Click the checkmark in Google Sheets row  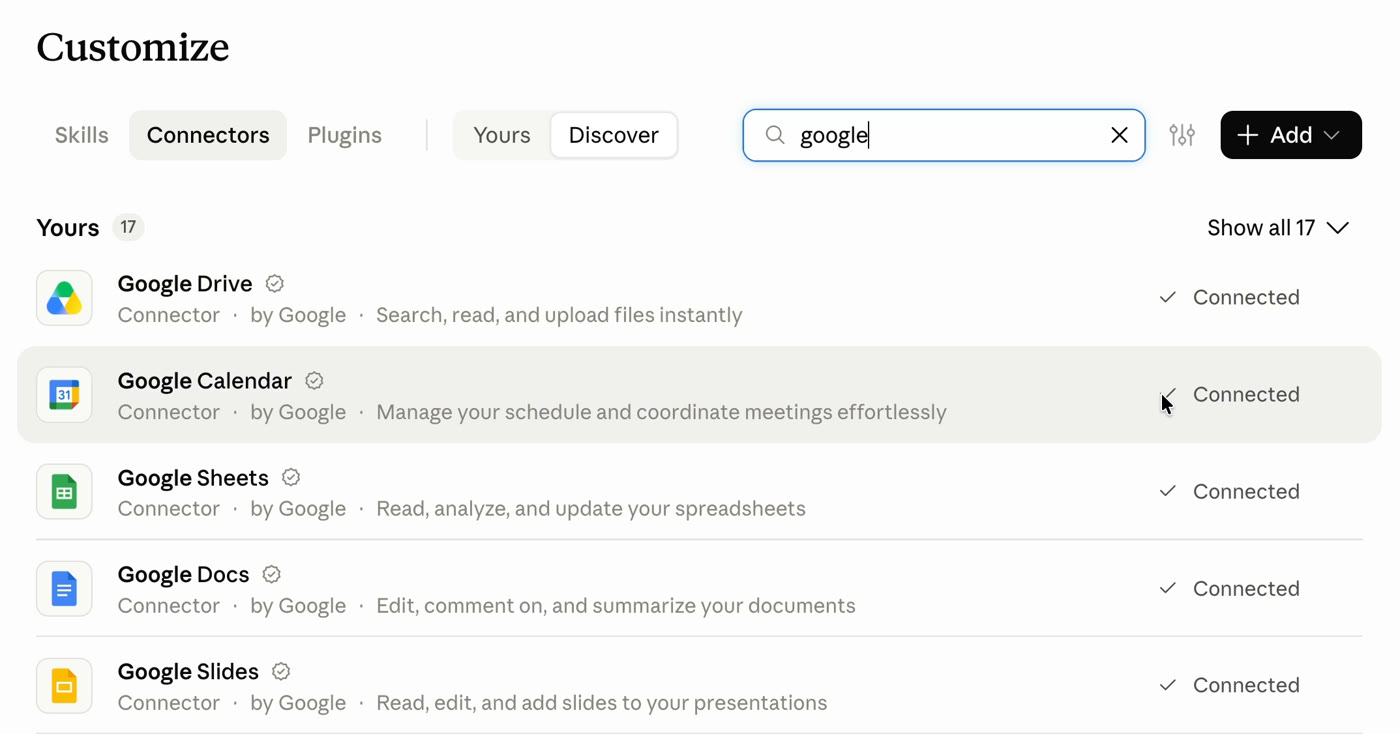click(1167, 491)
